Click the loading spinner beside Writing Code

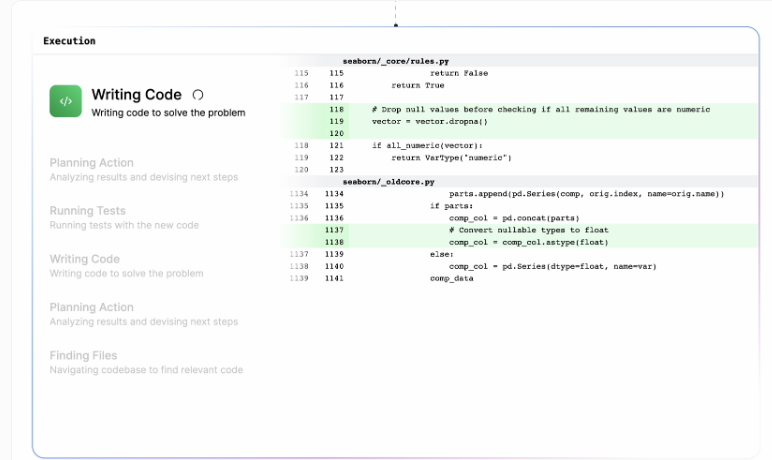click(x=198, y=95)
